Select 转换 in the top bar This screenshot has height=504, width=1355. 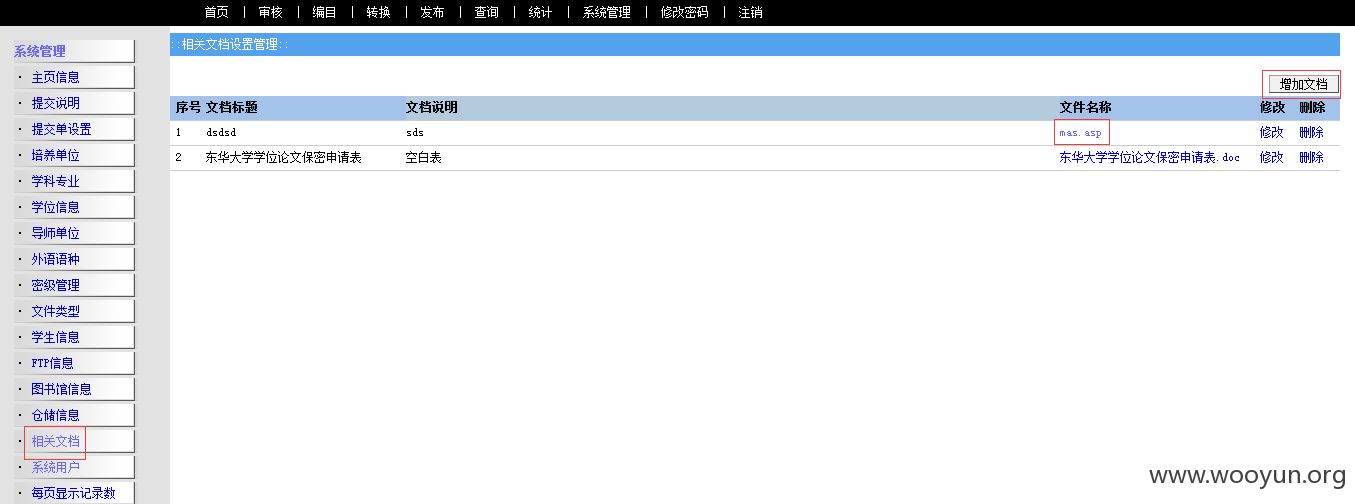(378, 12)
